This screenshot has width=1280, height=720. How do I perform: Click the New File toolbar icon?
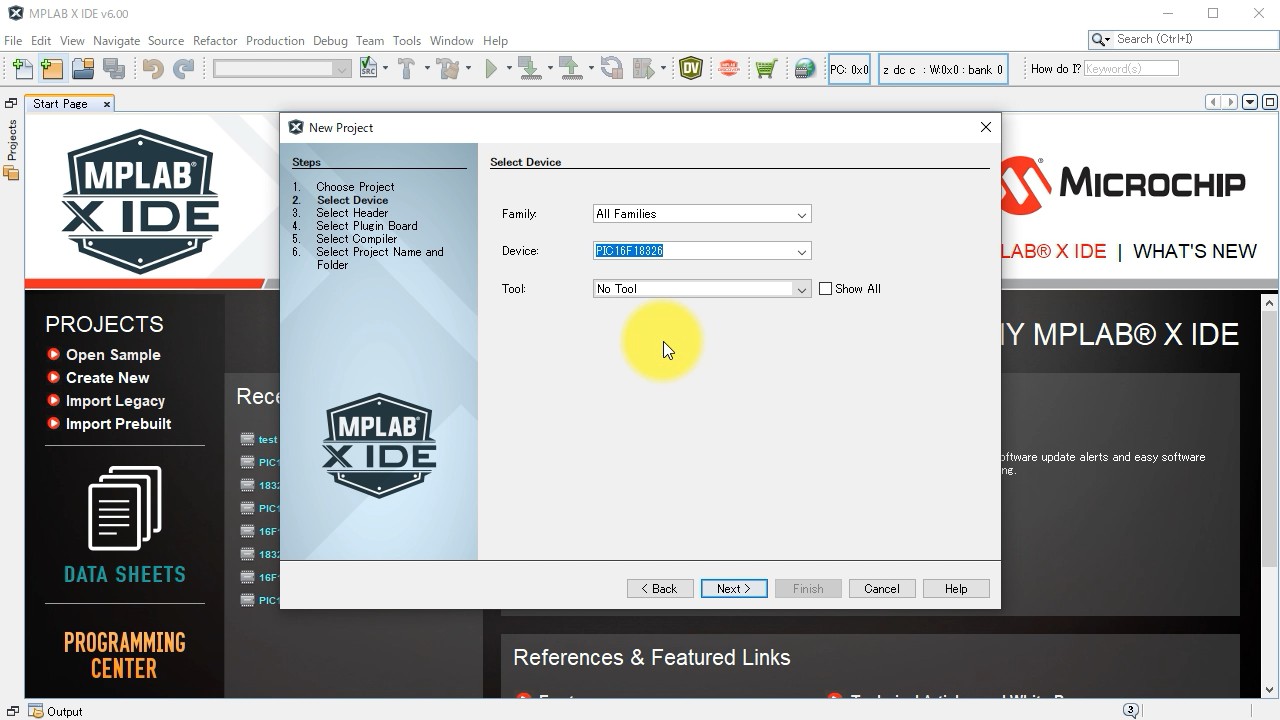coord(22,69)
